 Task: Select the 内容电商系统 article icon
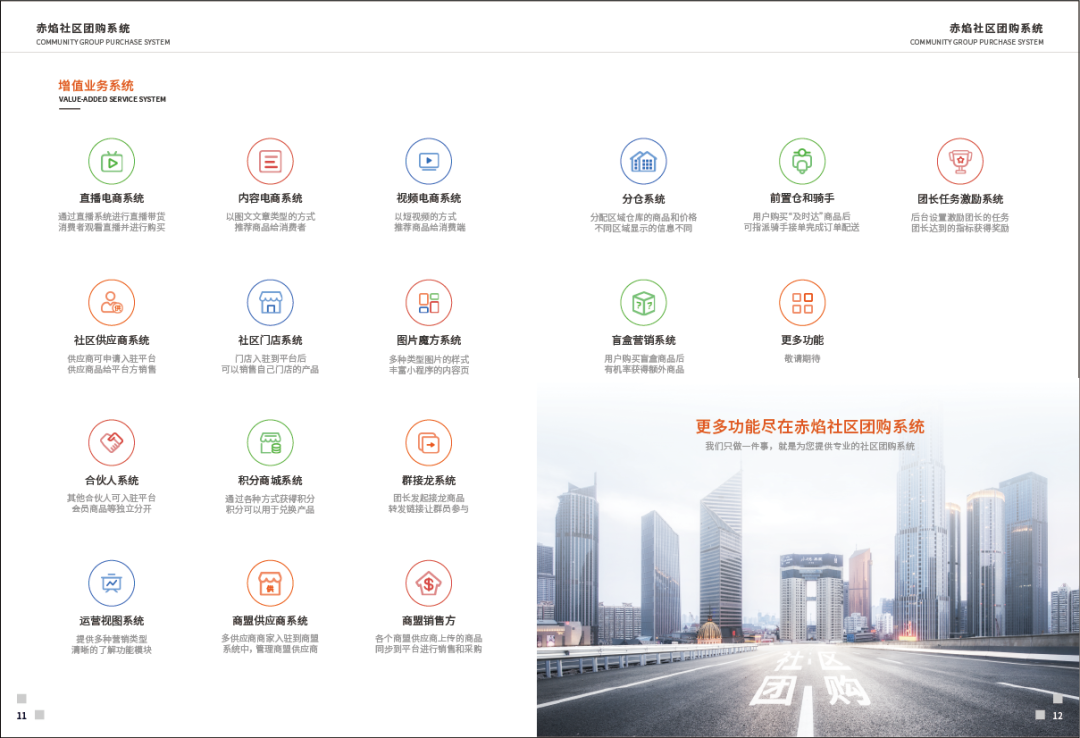pyautogui.click(x=270, y=161)
